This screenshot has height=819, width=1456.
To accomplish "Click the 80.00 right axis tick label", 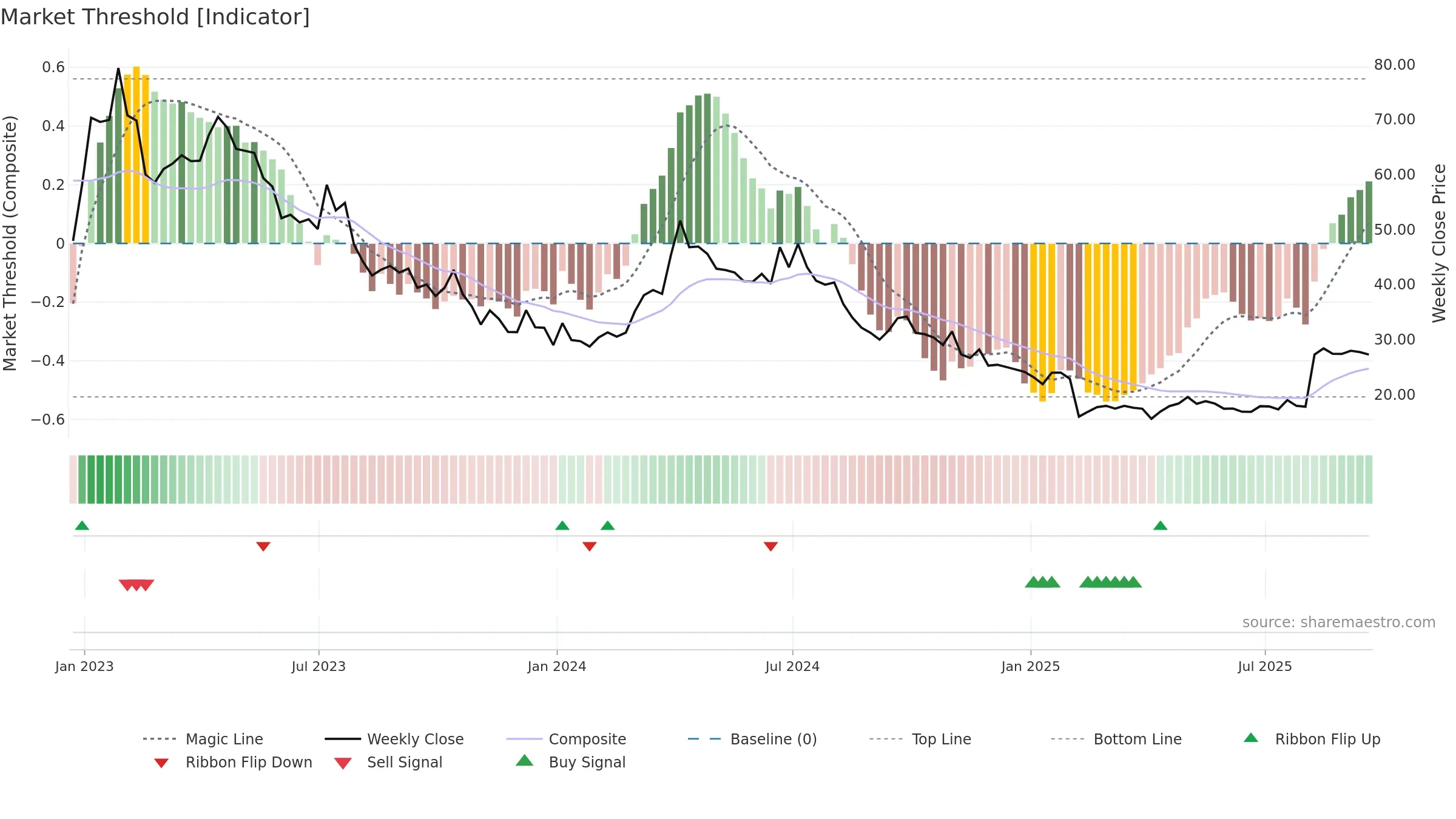I will [1395, 65].
